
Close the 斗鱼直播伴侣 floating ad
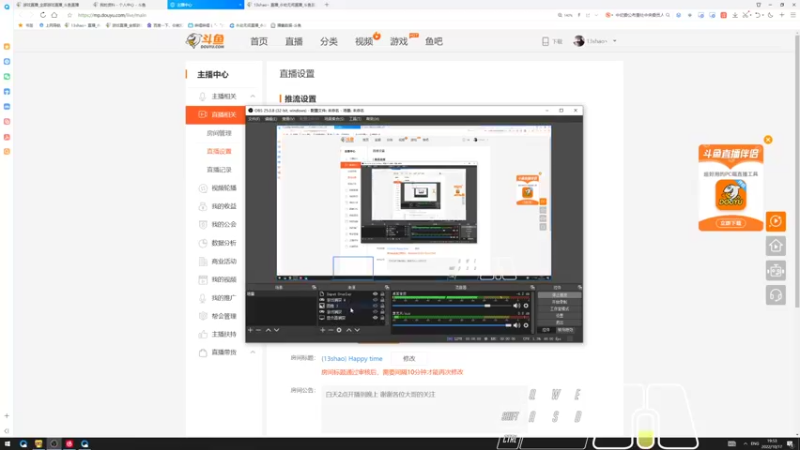coord(768,140)
